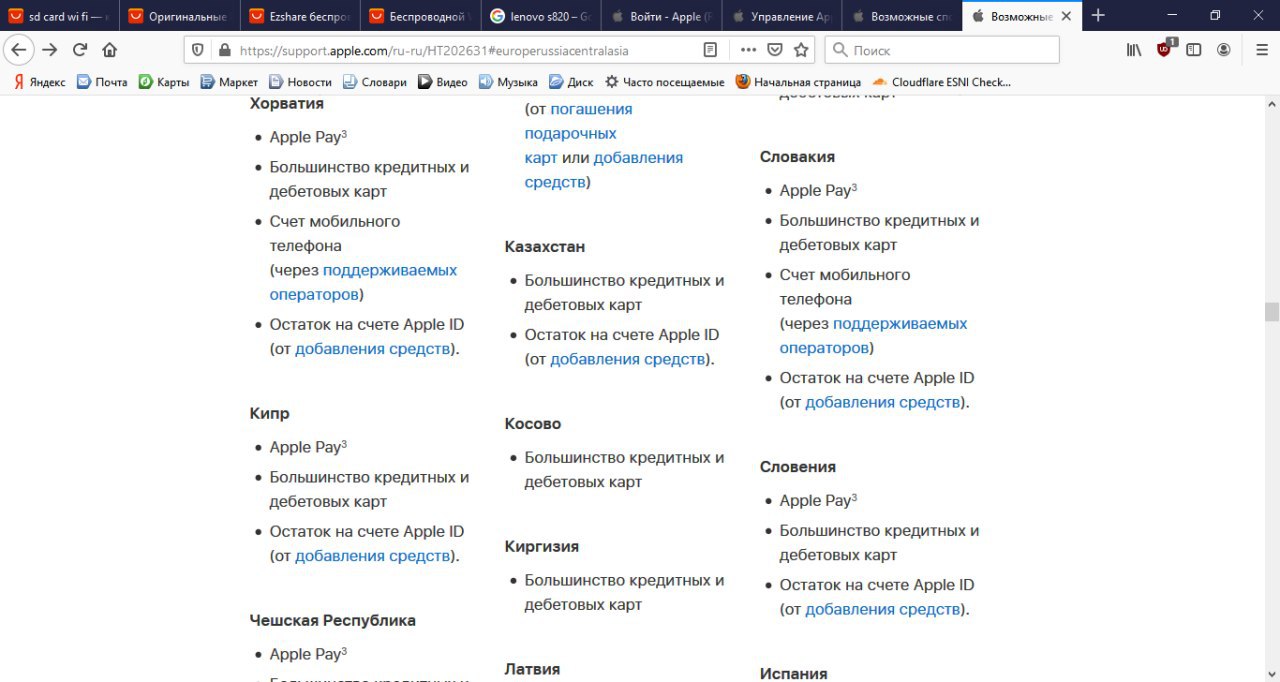
Task: Open the Маркет bookmark
Action: [229, 82]
